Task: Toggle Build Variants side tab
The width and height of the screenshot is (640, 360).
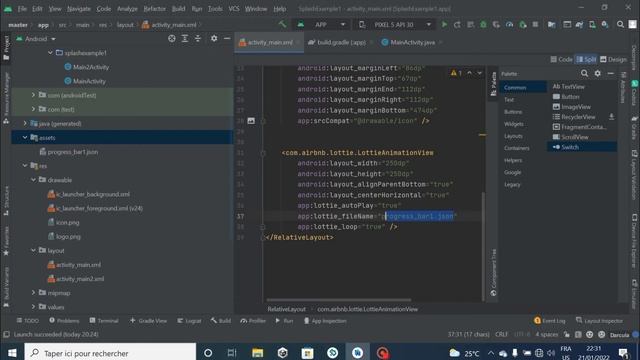Action: [x=6, y=287]
